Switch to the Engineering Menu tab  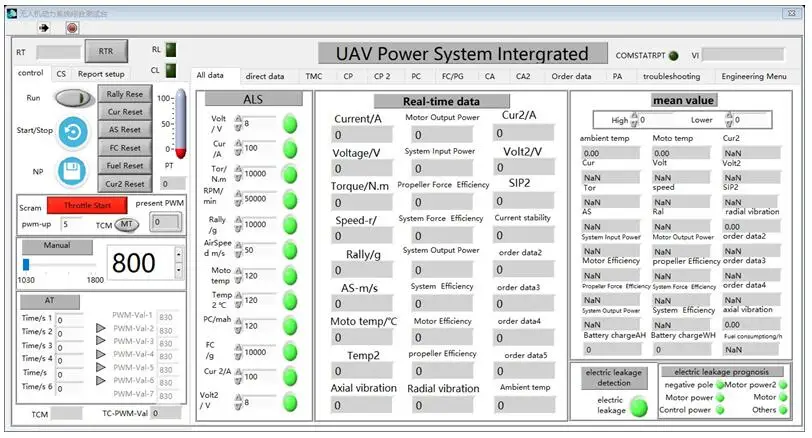click(x=753, y=76)
